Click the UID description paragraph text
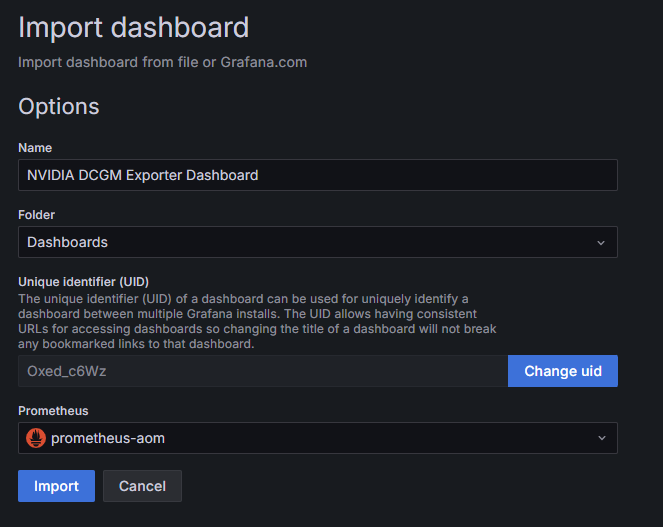 [x=257, y=321]
